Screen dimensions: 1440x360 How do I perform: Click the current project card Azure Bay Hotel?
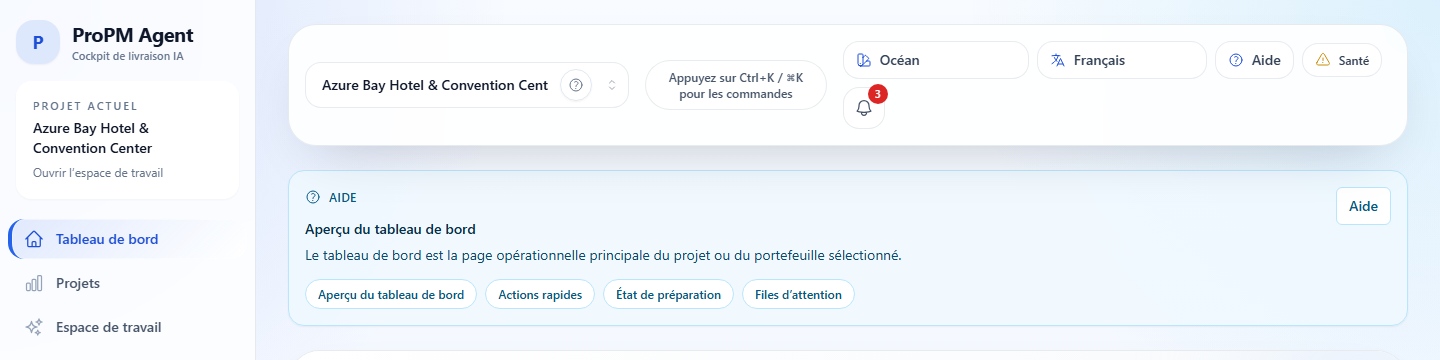coord(127,140)
